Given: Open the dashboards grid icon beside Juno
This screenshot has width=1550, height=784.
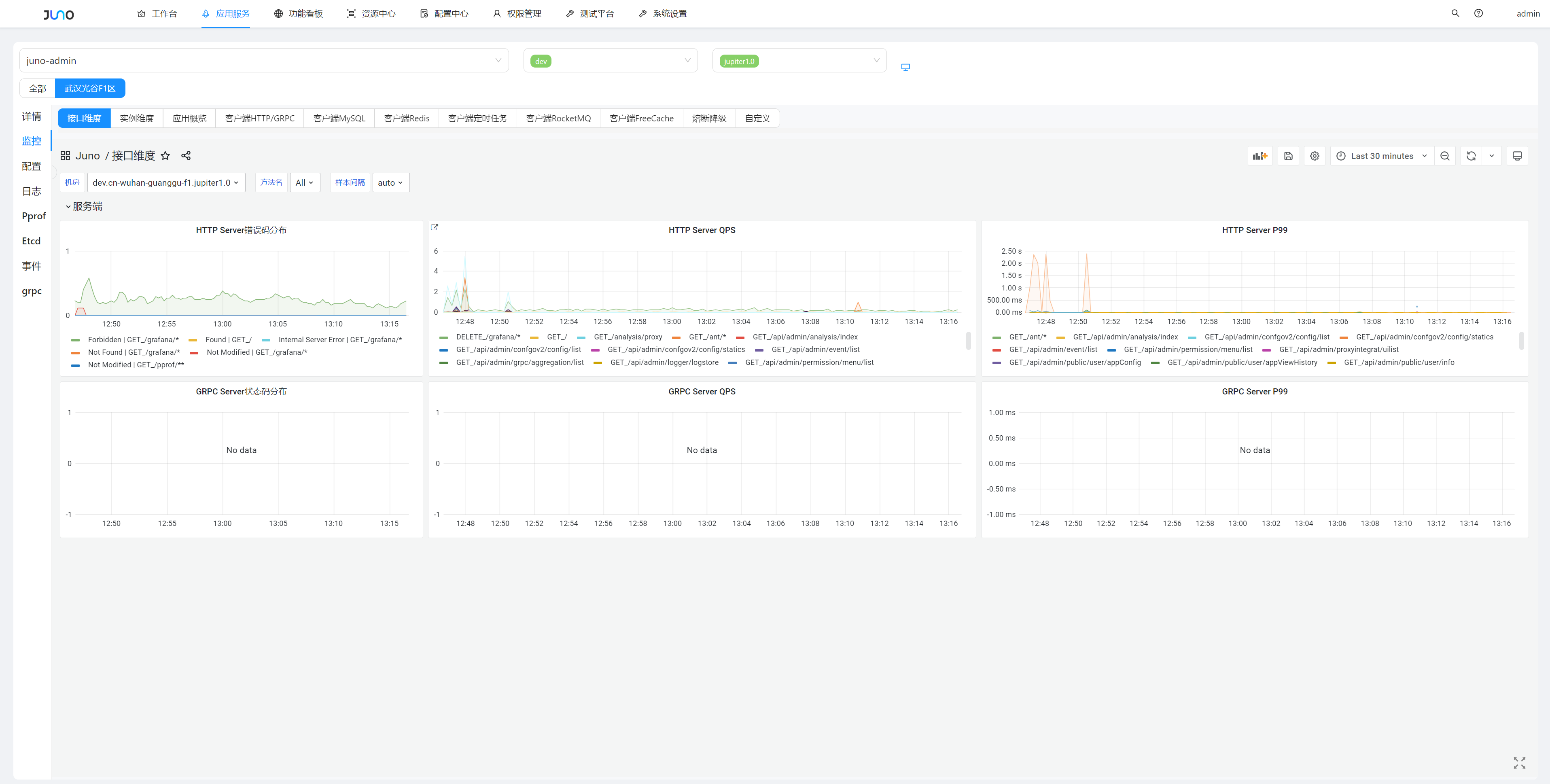Looking at the screenshot, I should click(66, 156).
